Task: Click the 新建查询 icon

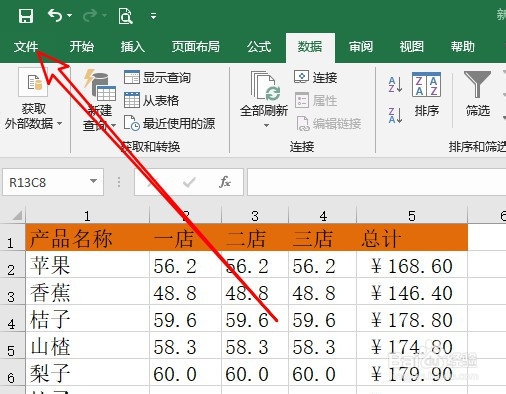Action: pyautogui.click(x=100, y=85)
